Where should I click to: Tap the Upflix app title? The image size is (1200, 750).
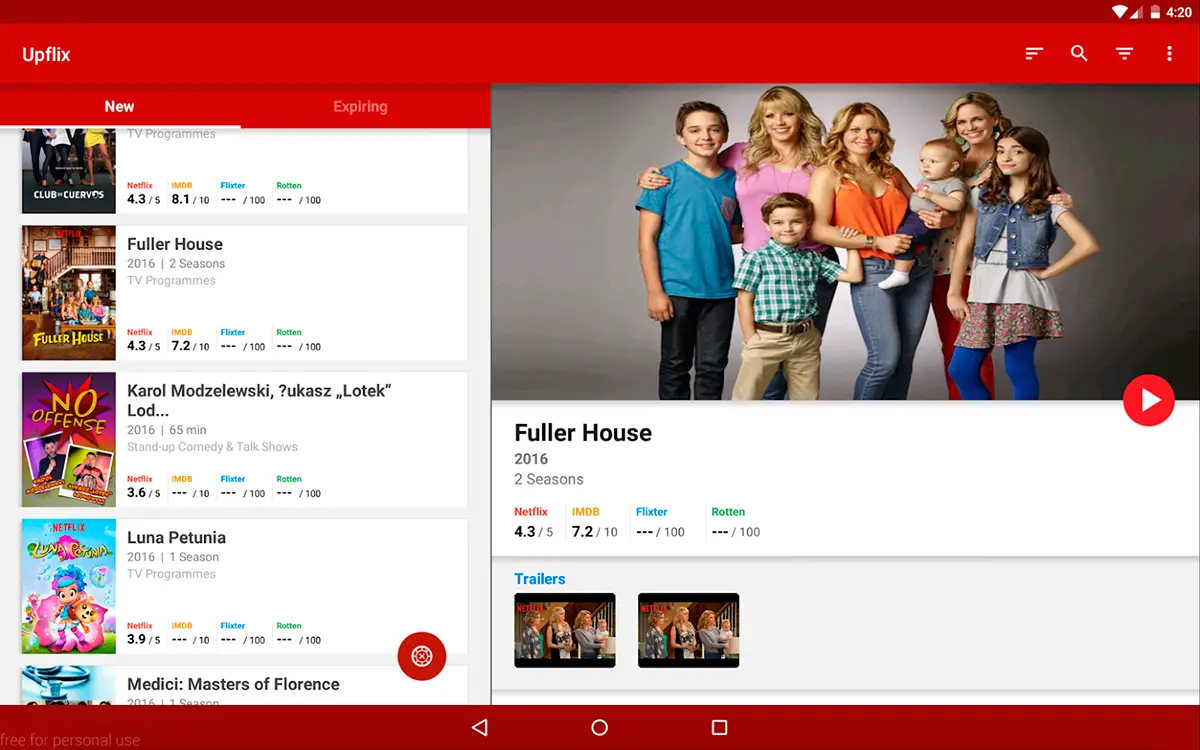click(47, 55)
